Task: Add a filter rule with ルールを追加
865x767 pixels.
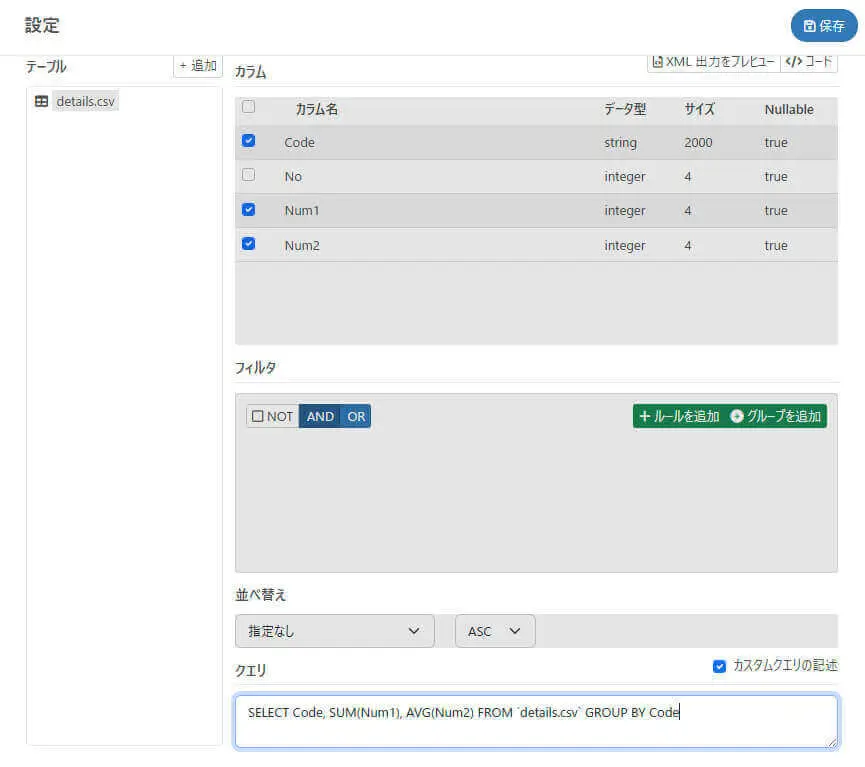Action: coord(679,416)
